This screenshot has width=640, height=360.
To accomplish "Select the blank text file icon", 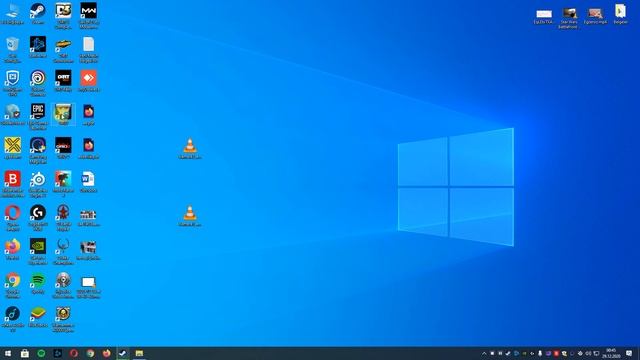I will pos(89,49).
